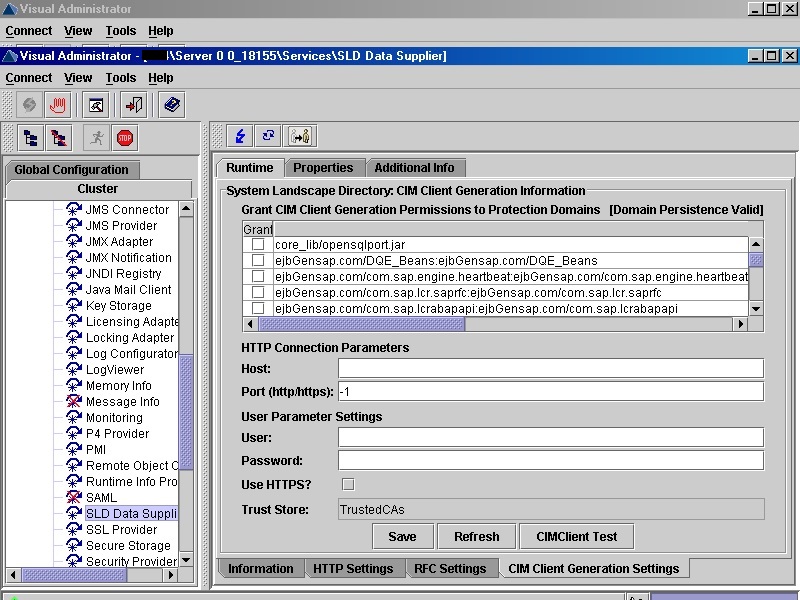Viewport: 800px width, 600px height.
Task: Select Java Mail Client in tree
Action: pos(128,289)
